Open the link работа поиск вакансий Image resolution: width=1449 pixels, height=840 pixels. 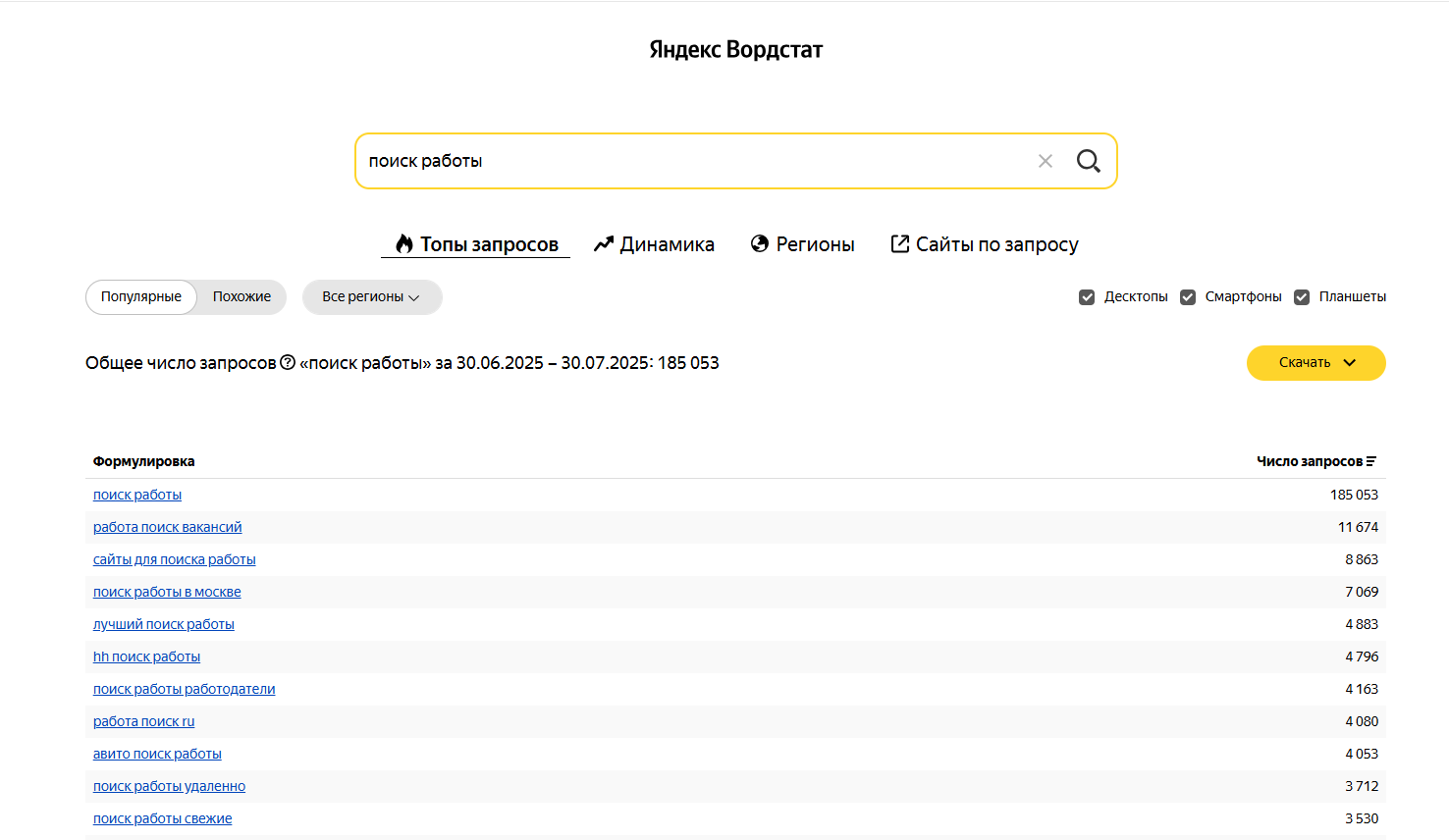pos(167,527)
